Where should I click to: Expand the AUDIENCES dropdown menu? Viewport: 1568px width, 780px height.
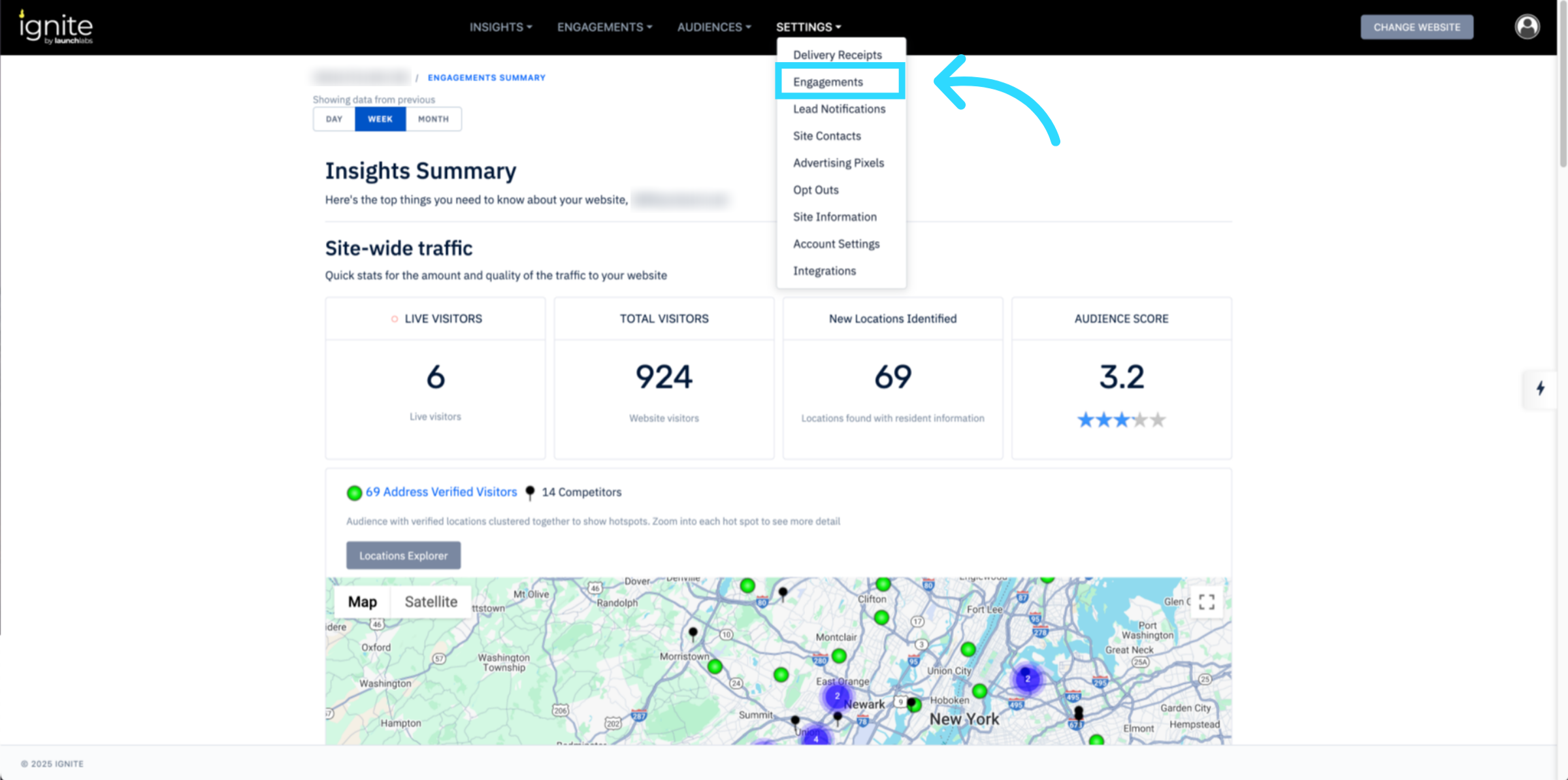(x=713, y=27)
